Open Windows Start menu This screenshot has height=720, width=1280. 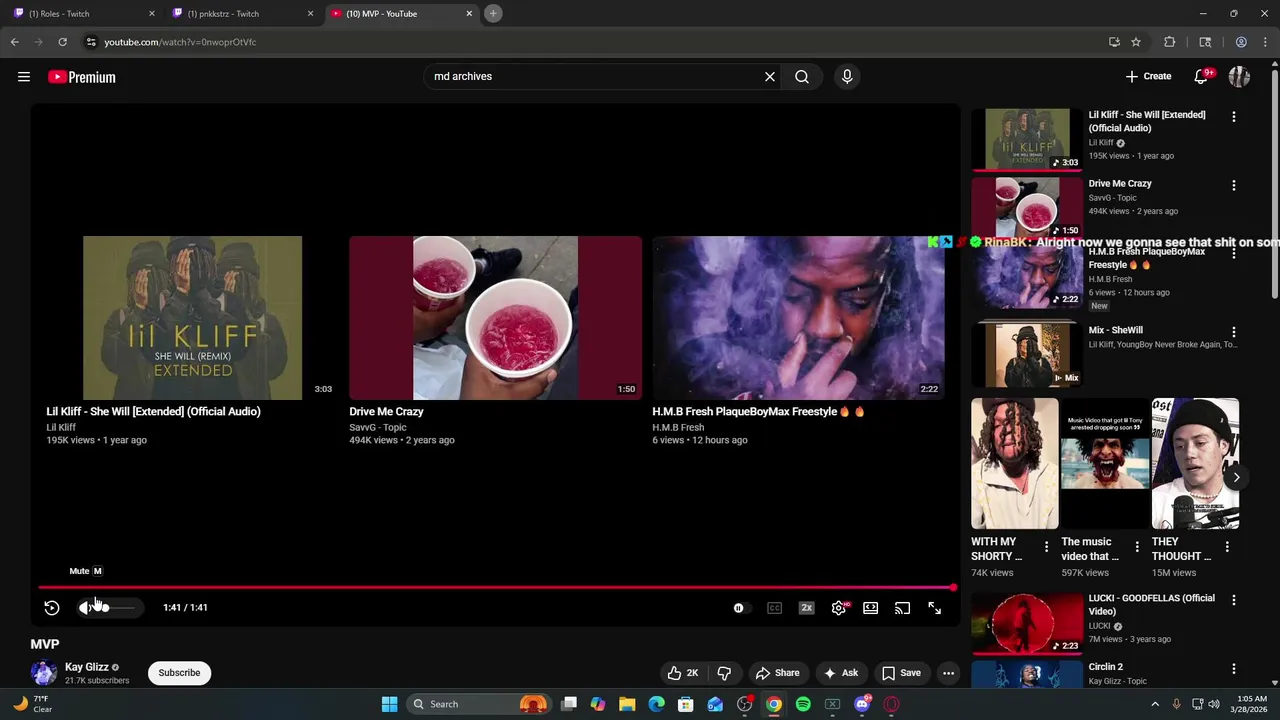point(390,704)
